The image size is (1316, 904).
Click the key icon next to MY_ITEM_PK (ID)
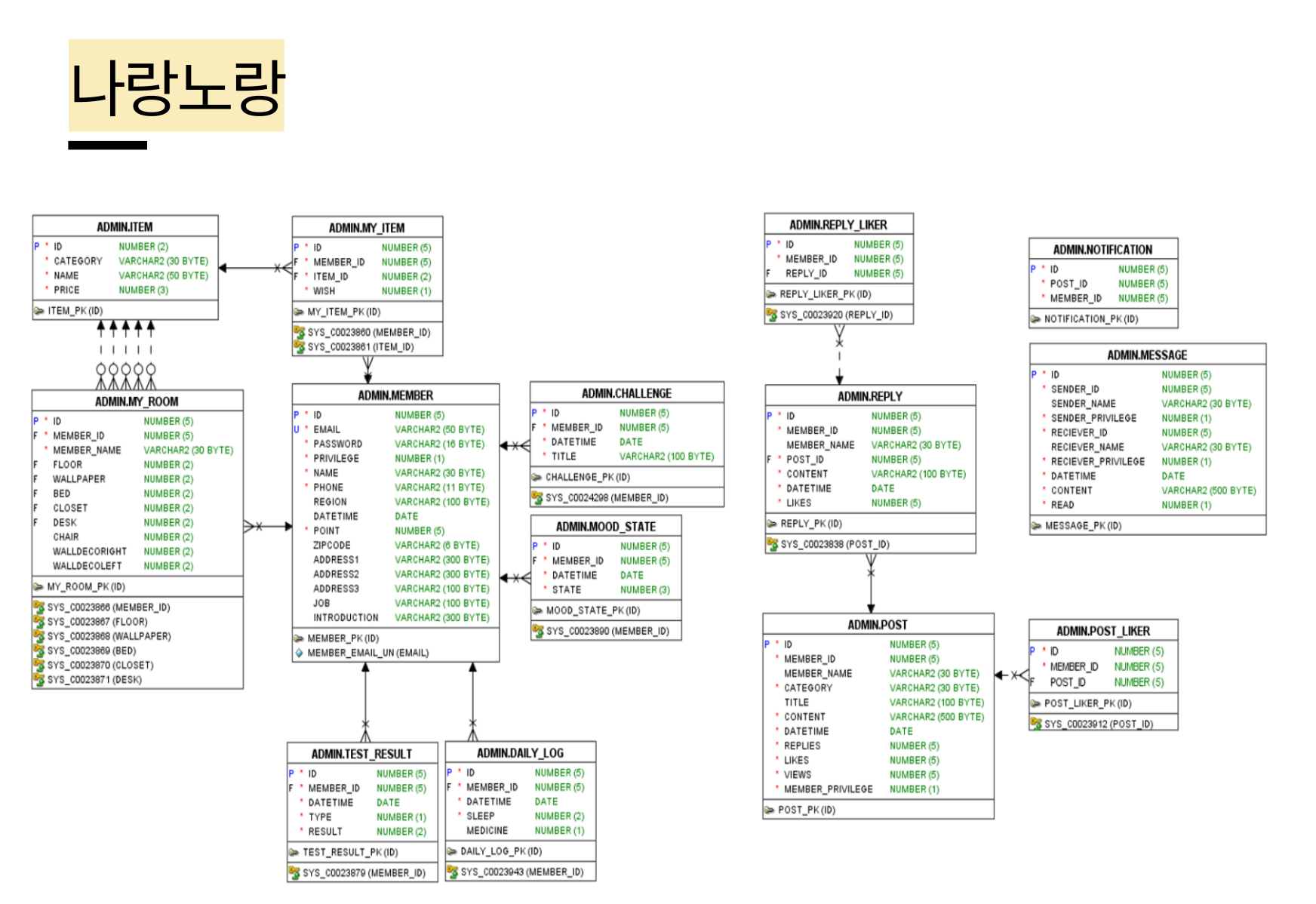click(299, 312)
